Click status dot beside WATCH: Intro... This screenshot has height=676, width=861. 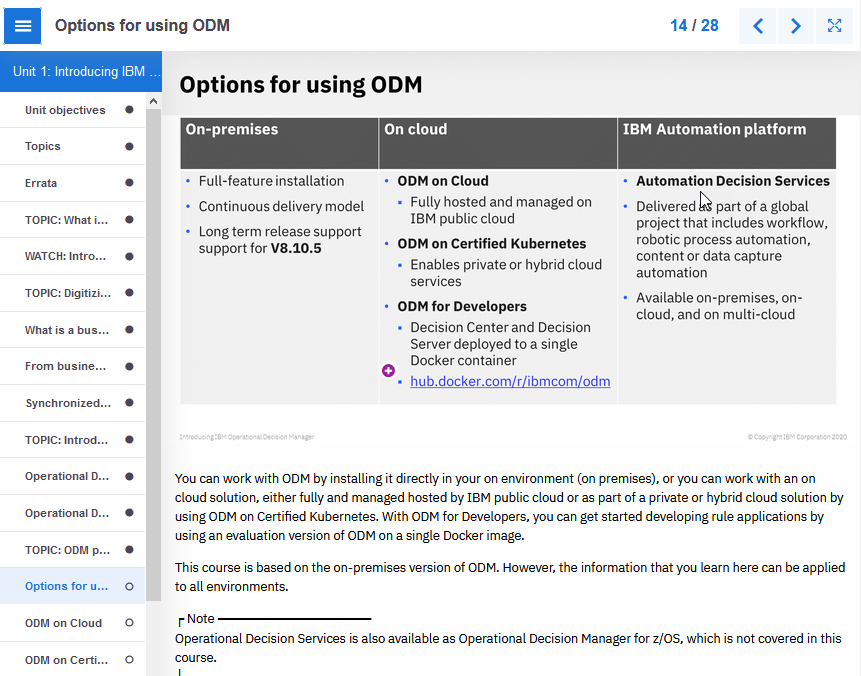point(130,256)
